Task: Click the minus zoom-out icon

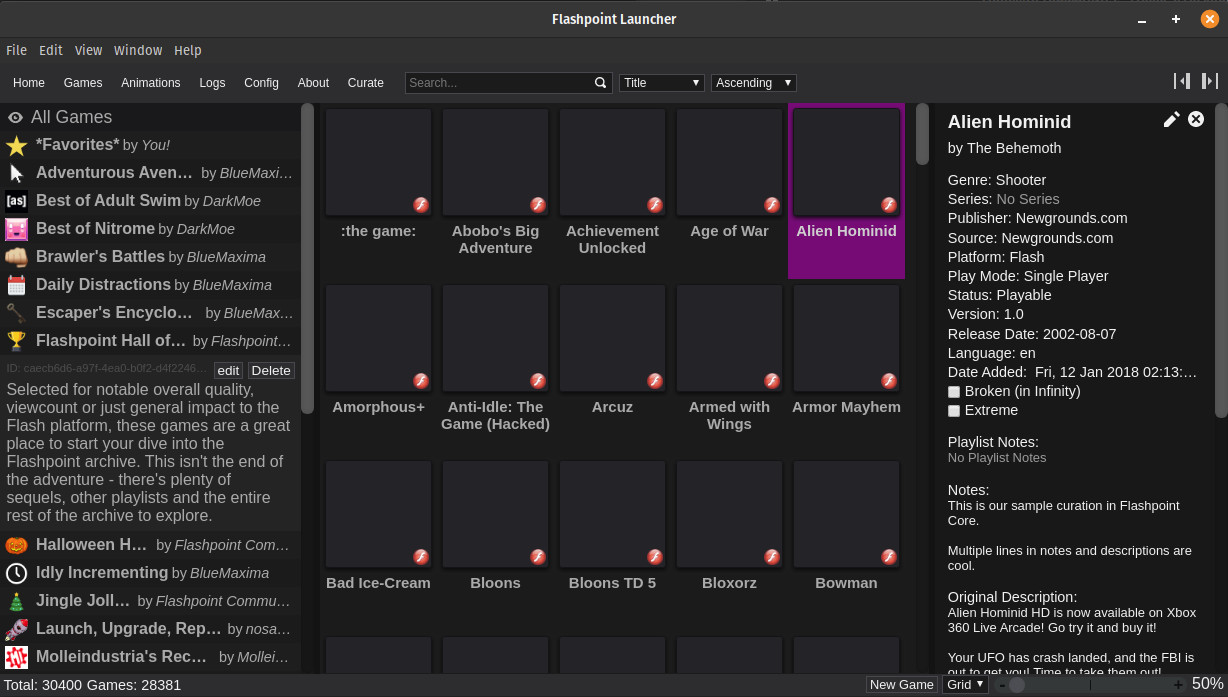Action: click(1002, 685)
